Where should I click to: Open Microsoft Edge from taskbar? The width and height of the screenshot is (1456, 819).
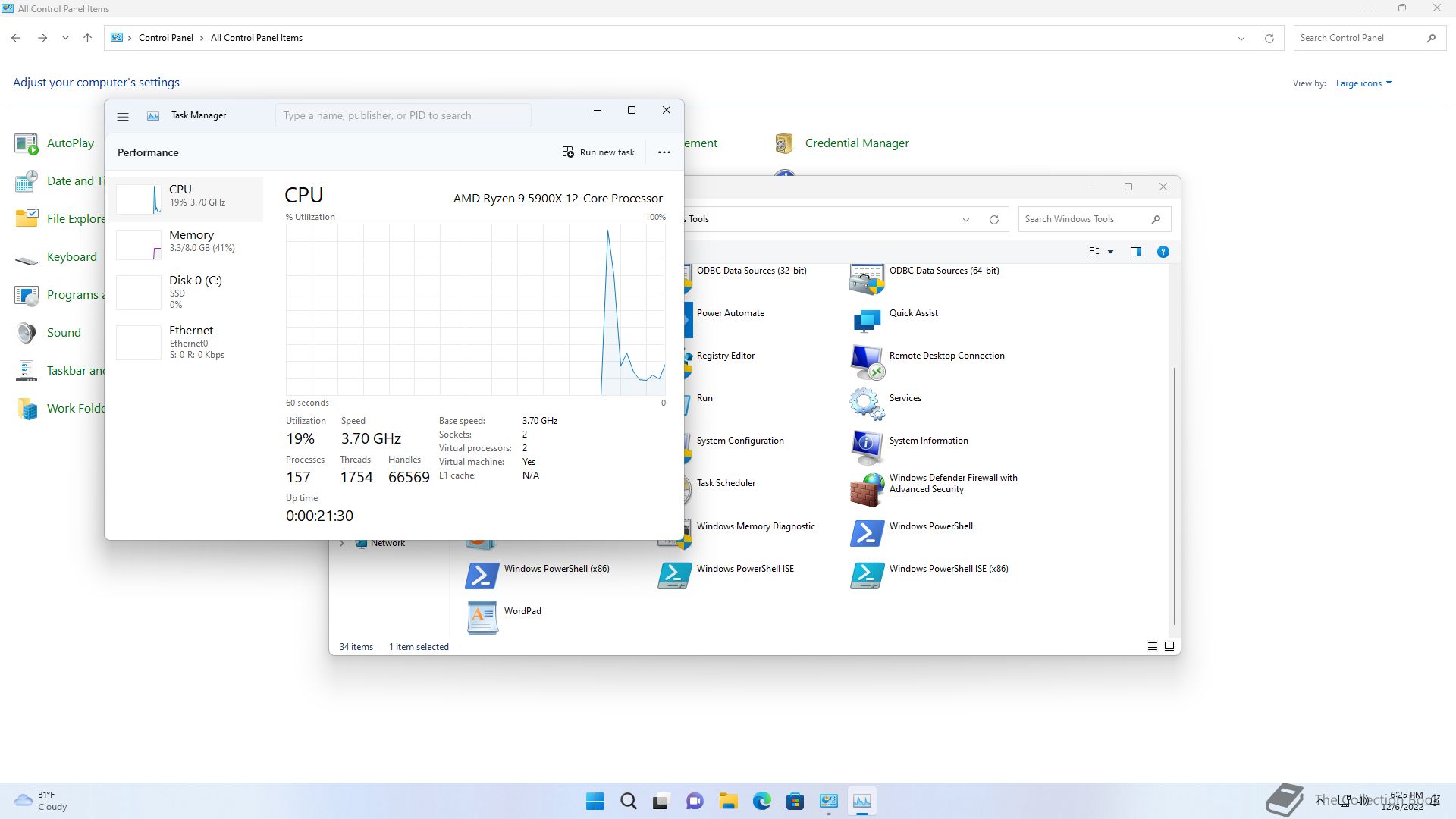(x=761, y=802)
